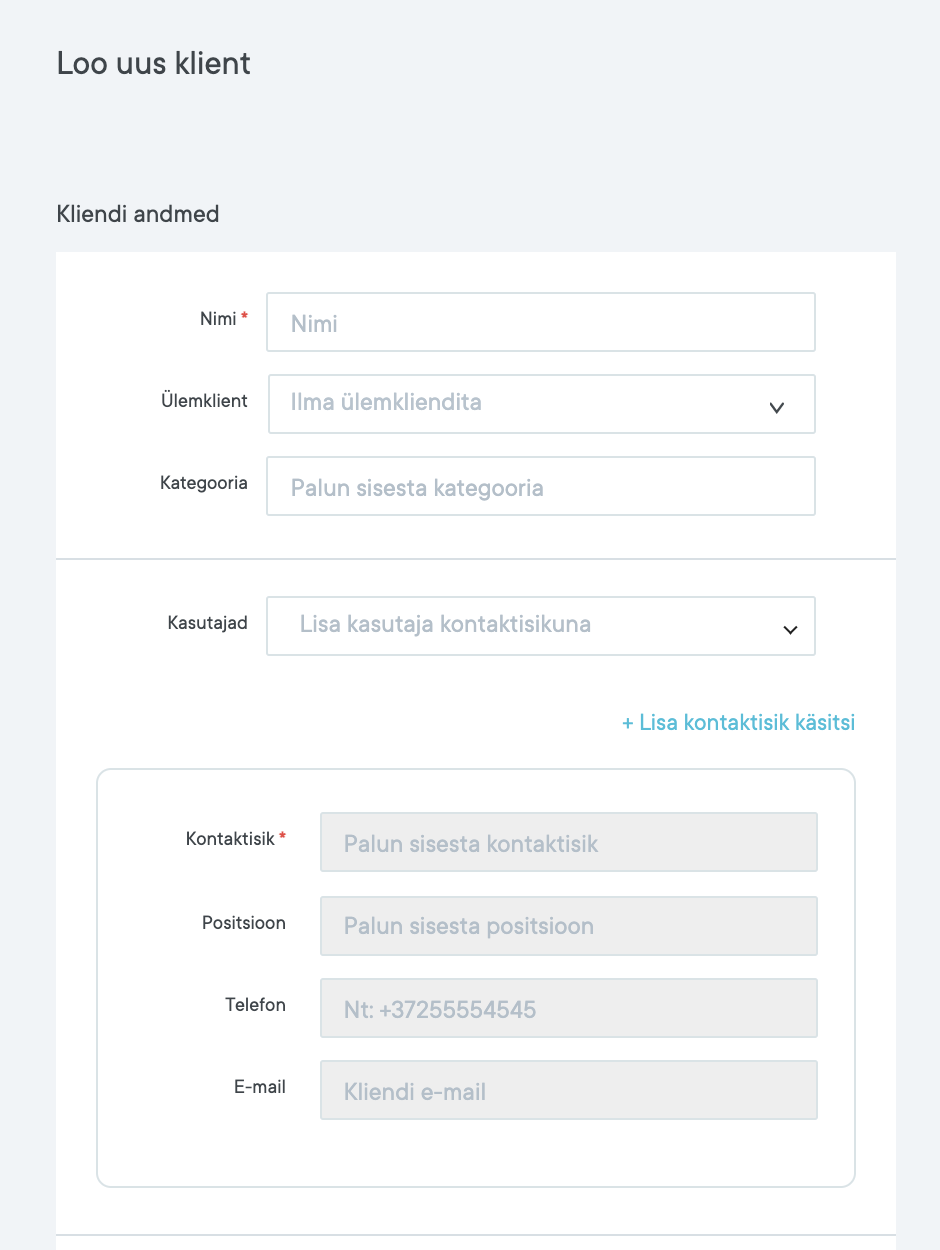Select the Positsioon input field

(568, 926)
